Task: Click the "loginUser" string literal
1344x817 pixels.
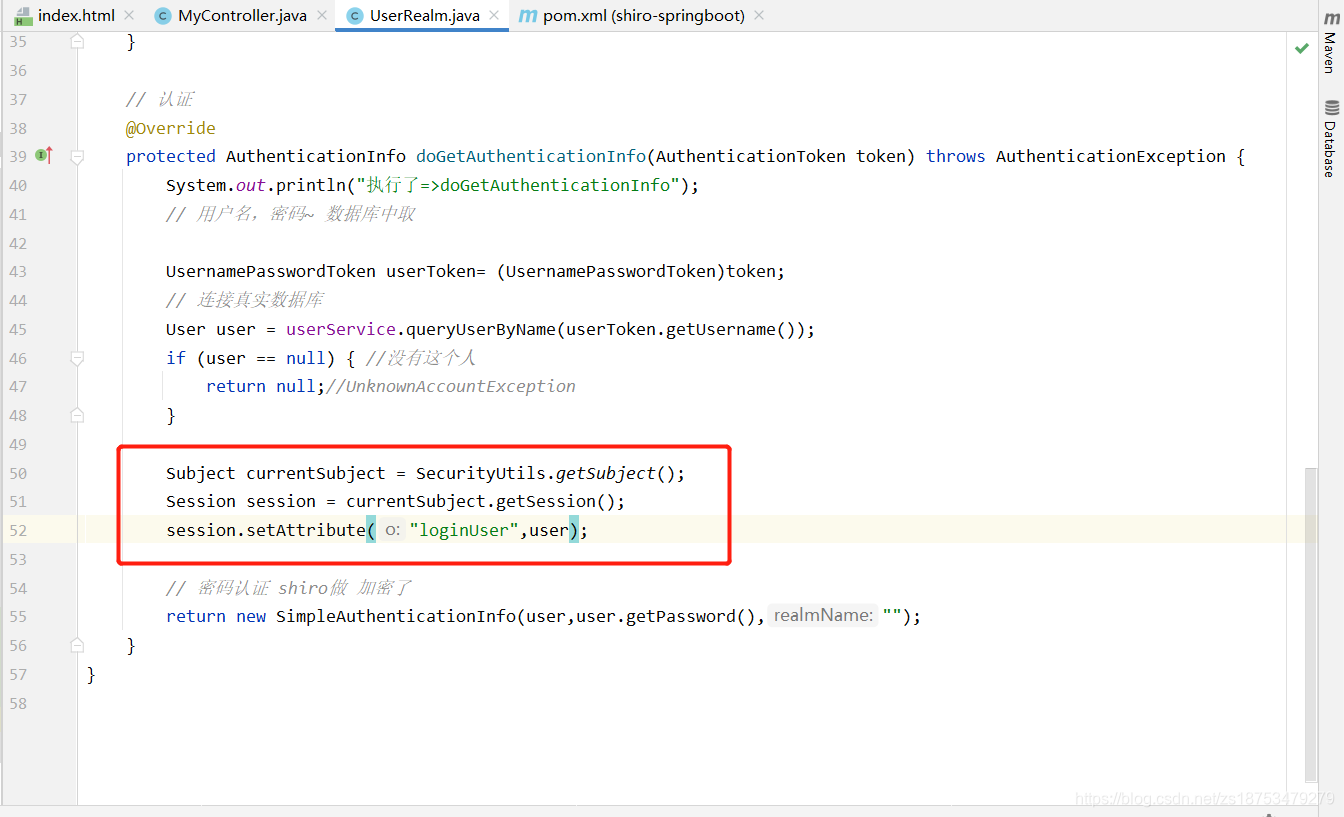Action: click(465, 530)
